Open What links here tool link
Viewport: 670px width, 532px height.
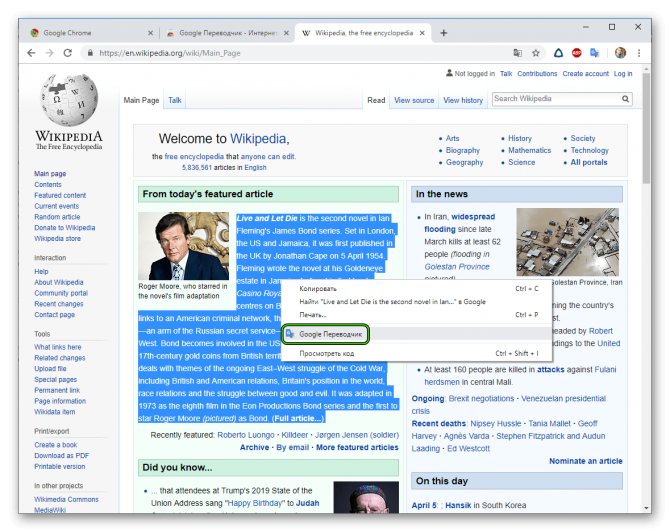tap(58, 347)
